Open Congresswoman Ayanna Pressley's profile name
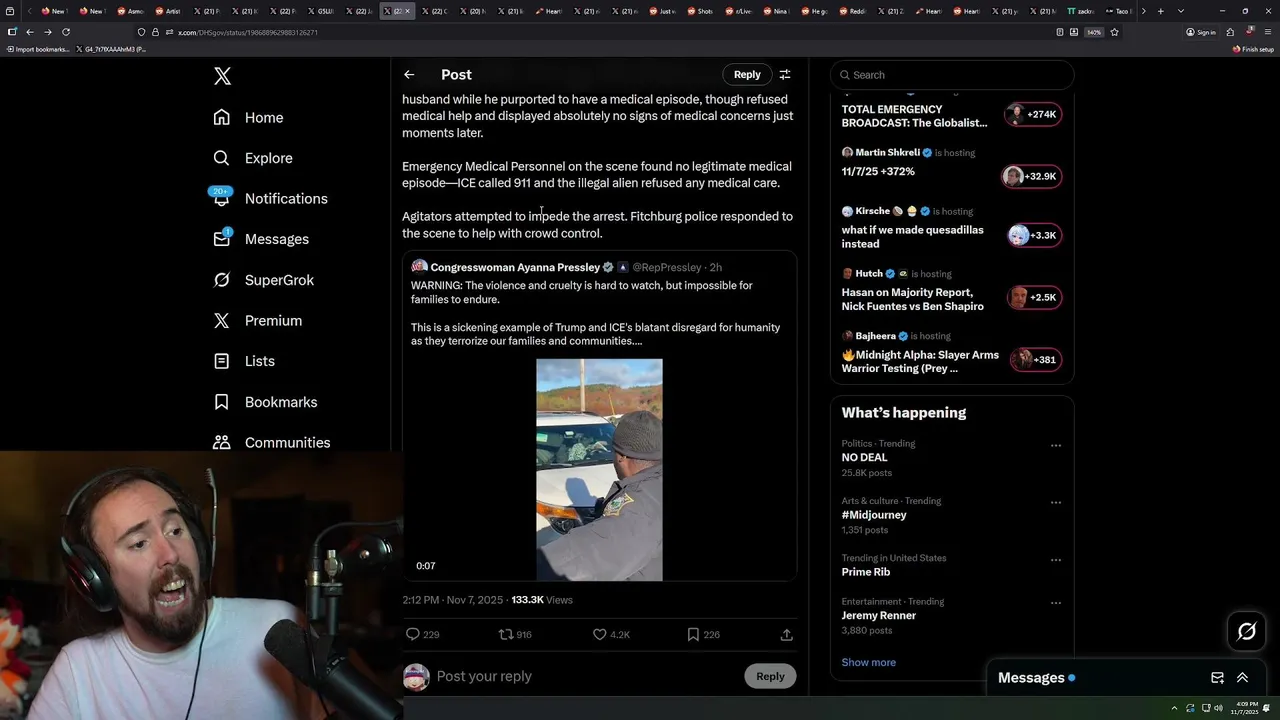This screenshot has height=720, width=1280. pos(515,267)
